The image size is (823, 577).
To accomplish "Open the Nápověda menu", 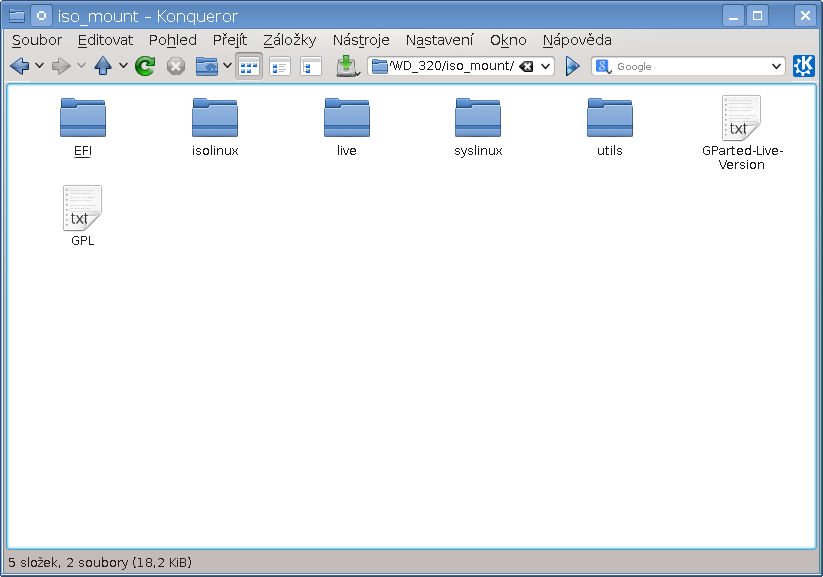I will [x=577, y=40].
